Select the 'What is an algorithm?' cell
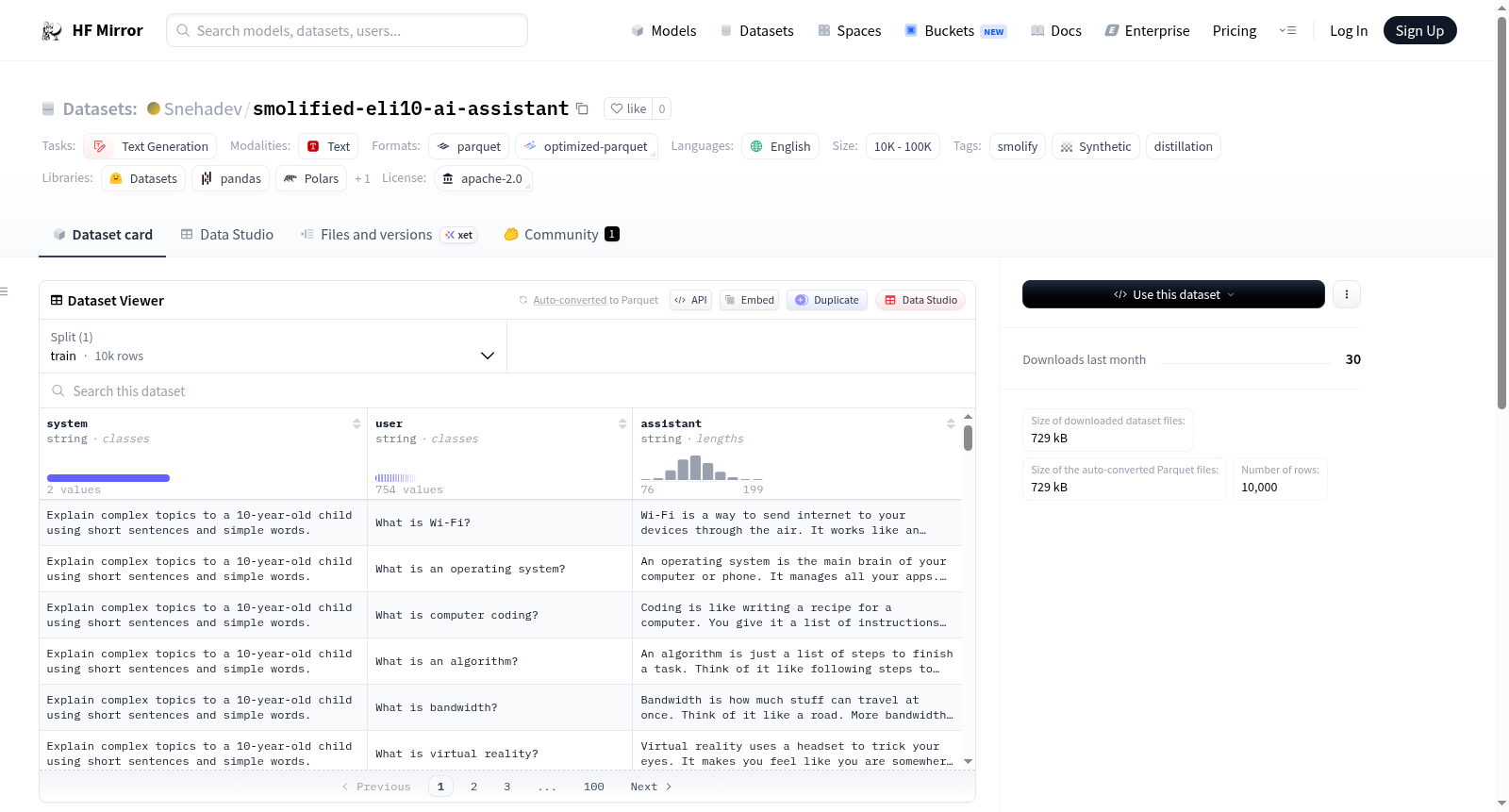The width and height of the screenshot is (1509, 812). 500,661
